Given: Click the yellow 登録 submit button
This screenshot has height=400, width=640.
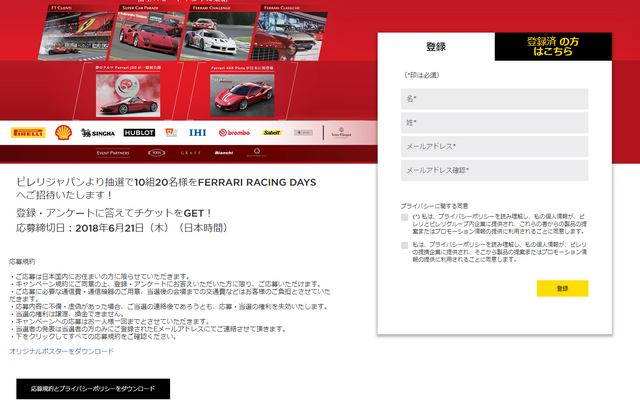Looking at the screenshot, I should [x=562, y=288].
